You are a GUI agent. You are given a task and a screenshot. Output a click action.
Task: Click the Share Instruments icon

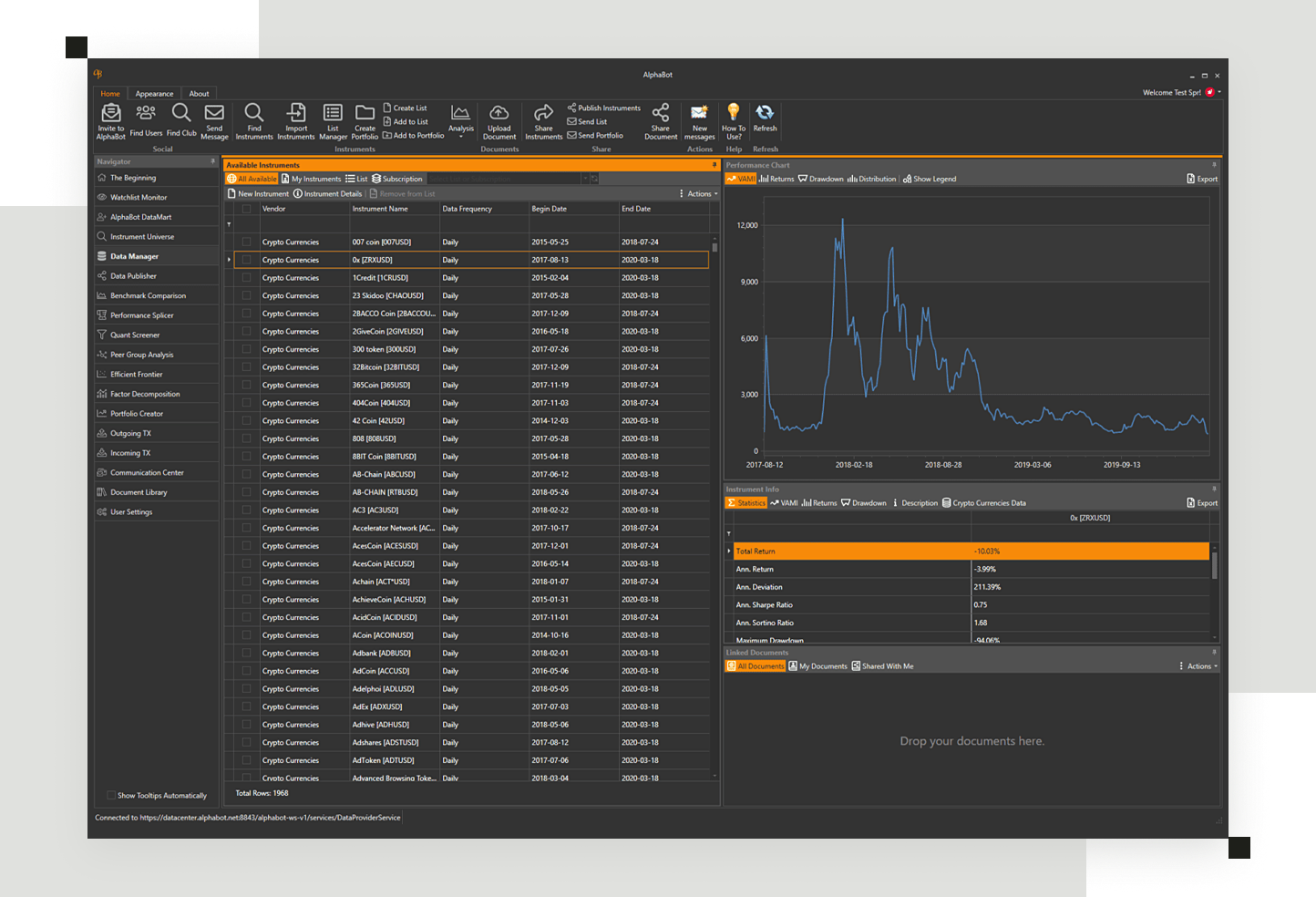click(543, 113)
